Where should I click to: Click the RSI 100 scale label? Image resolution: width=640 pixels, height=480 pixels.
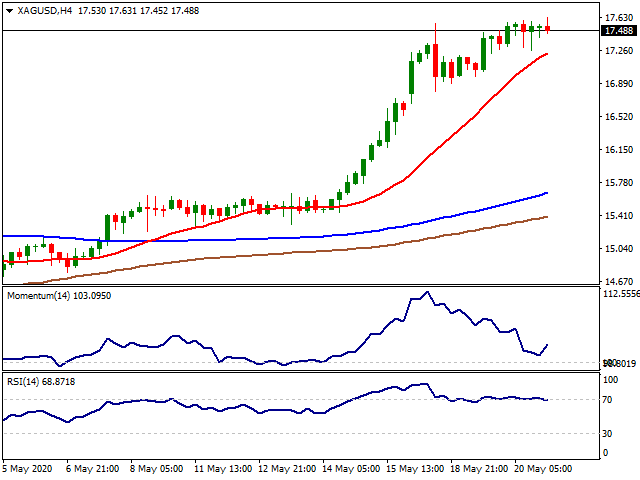[611, 380]
